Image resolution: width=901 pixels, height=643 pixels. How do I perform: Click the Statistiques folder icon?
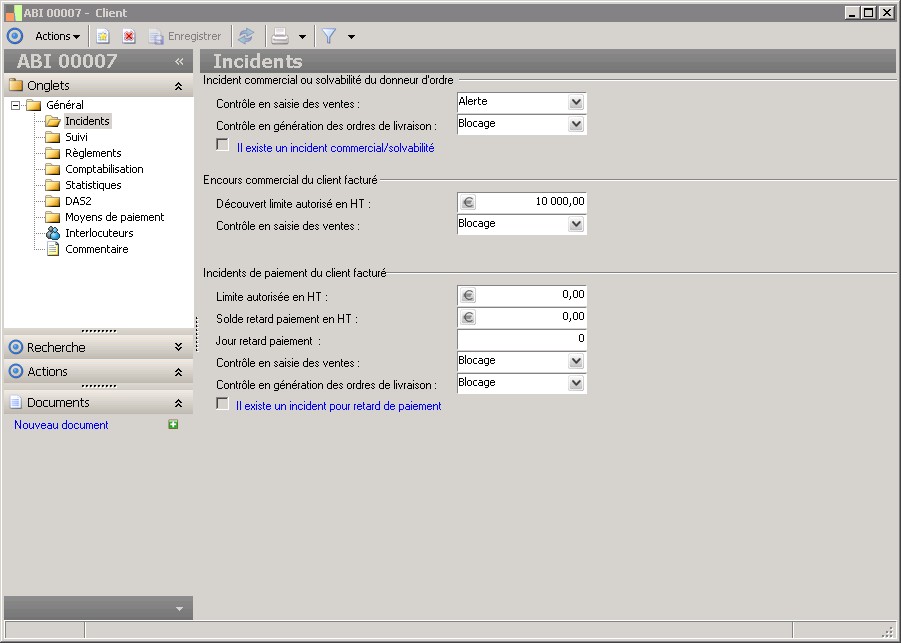coord(53,185)
